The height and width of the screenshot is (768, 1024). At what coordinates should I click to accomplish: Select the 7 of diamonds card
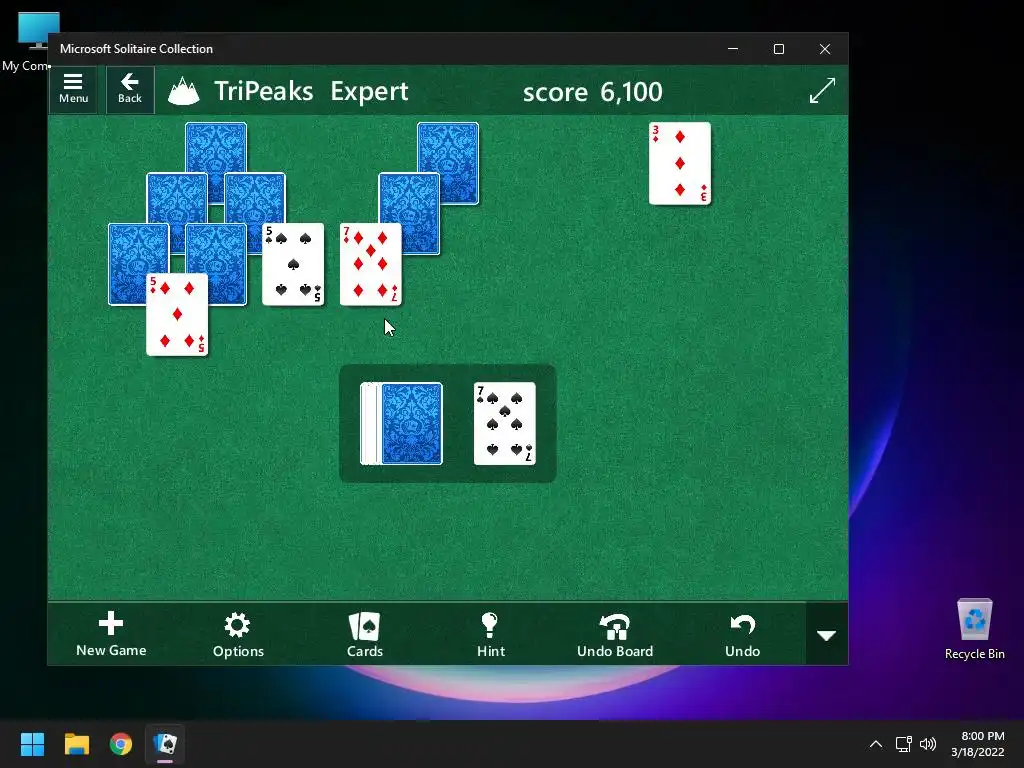point(370,264)
